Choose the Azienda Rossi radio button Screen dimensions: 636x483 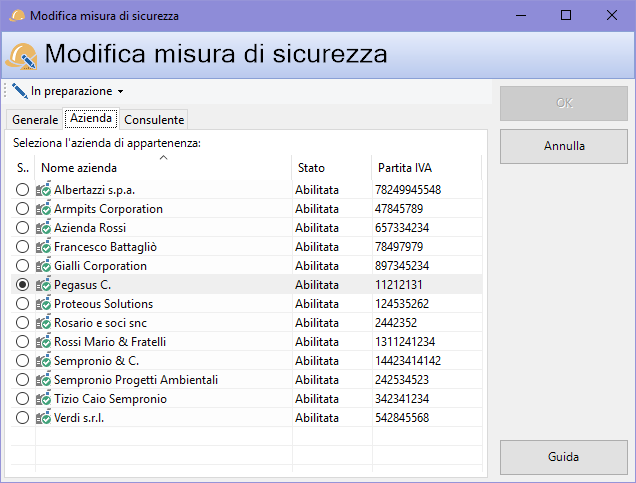(22, 228)
